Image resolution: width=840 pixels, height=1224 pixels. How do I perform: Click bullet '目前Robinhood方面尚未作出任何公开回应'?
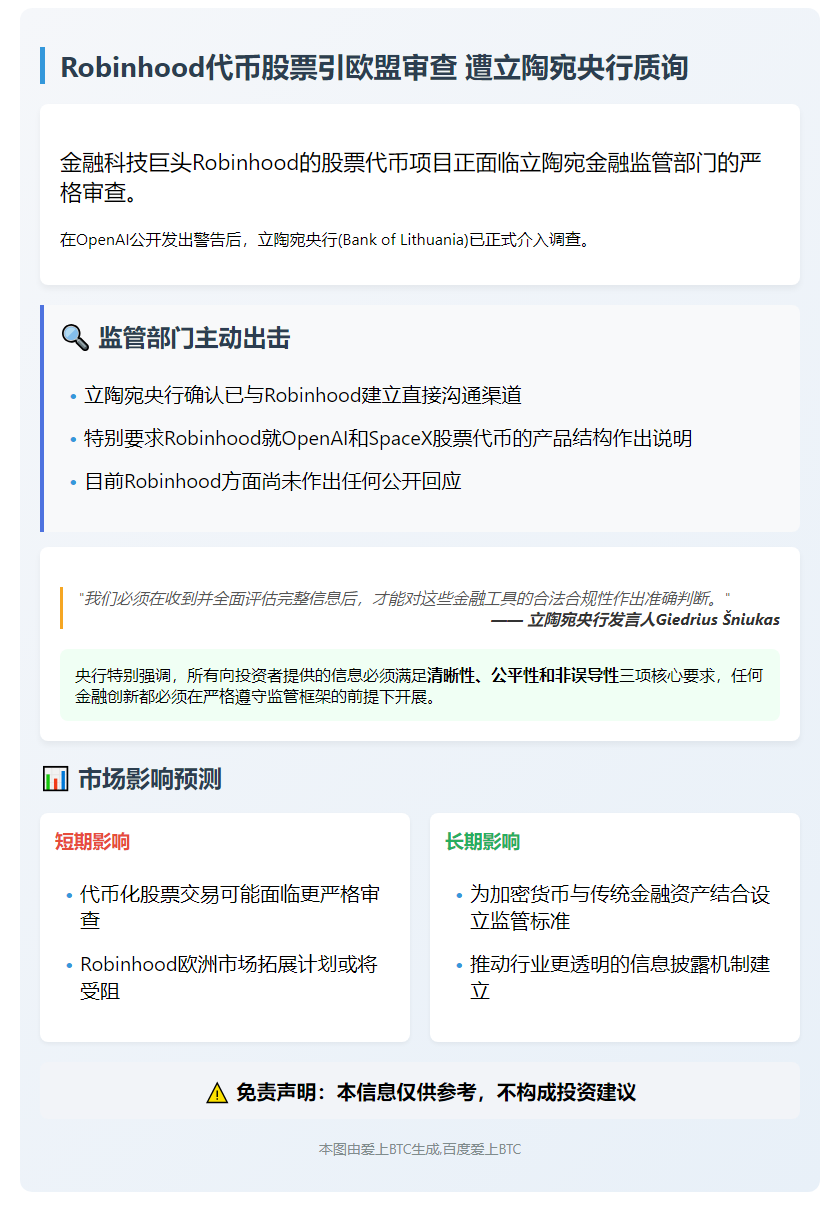click(x=273, y=482)
